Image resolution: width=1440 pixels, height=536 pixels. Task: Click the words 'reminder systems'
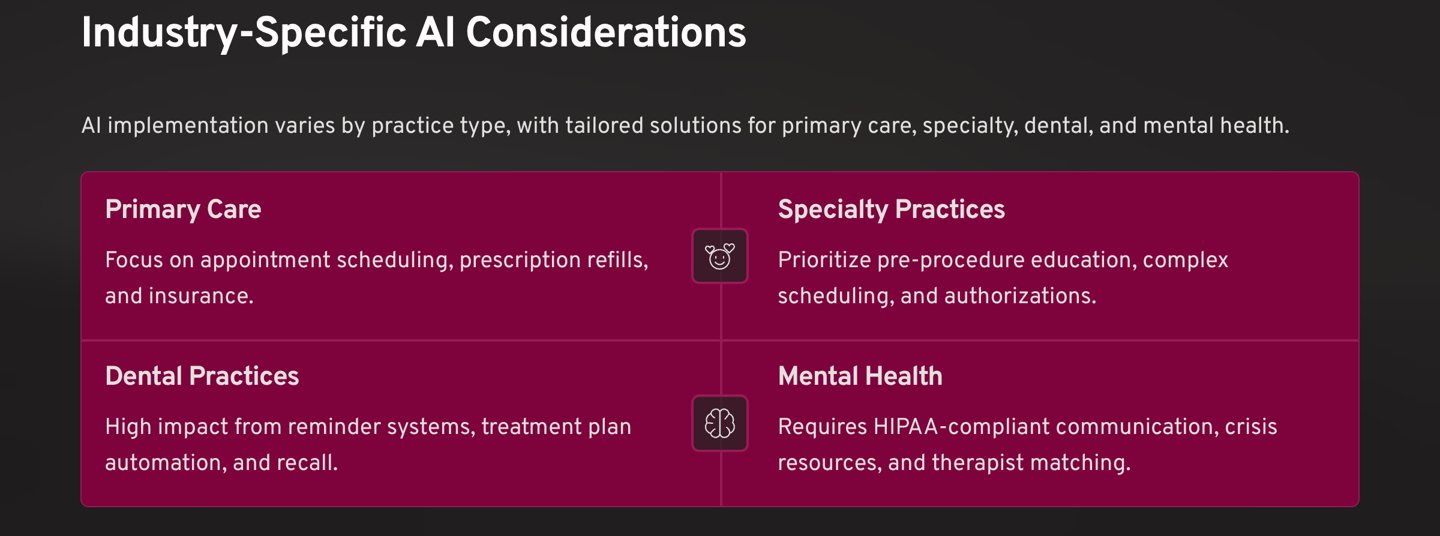click(378, 428)
